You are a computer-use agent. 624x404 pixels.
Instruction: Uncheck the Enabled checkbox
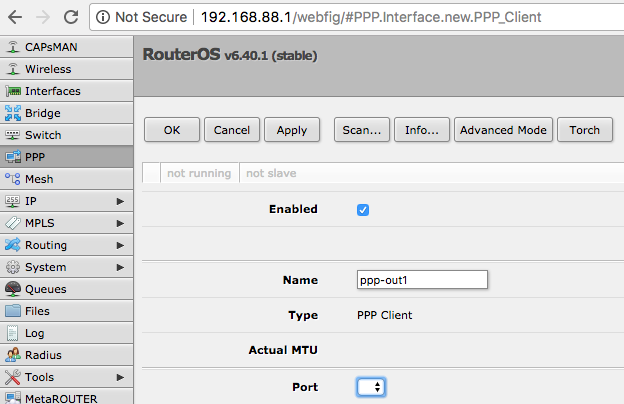(x=363, y=210)
